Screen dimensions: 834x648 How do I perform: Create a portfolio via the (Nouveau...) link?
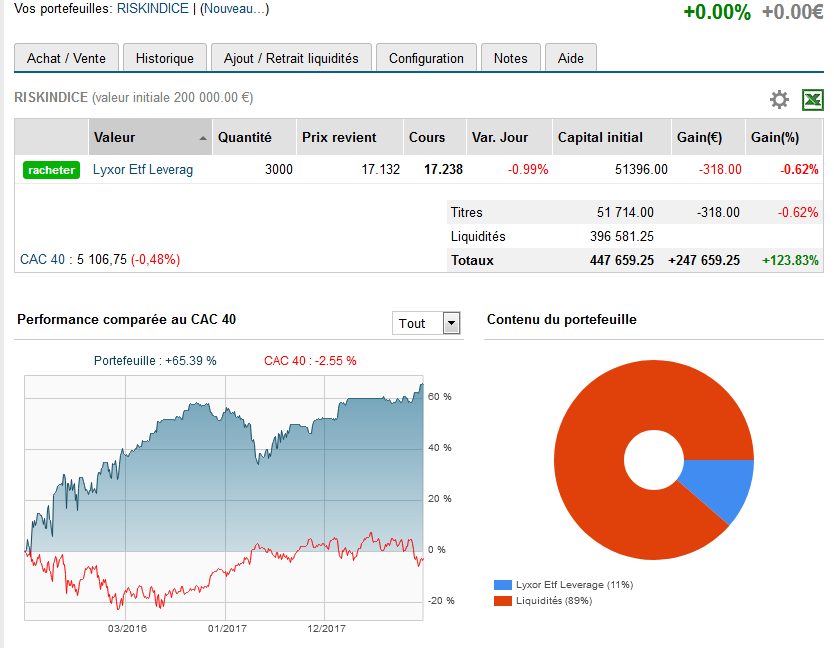[x=234, y=9]
